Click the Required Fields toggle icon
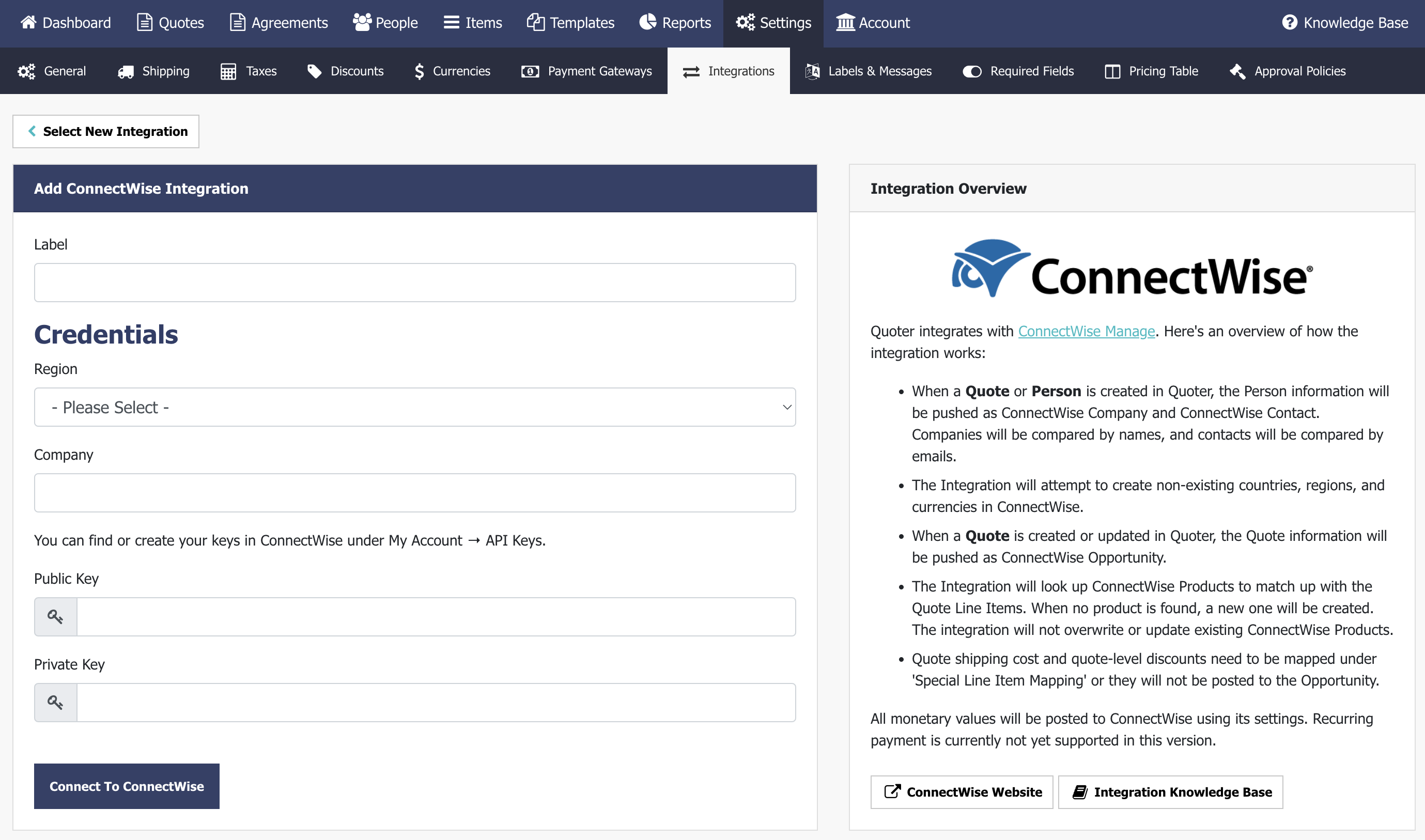This screenshot has height=840, width=1425. click(x=972, y=71)
